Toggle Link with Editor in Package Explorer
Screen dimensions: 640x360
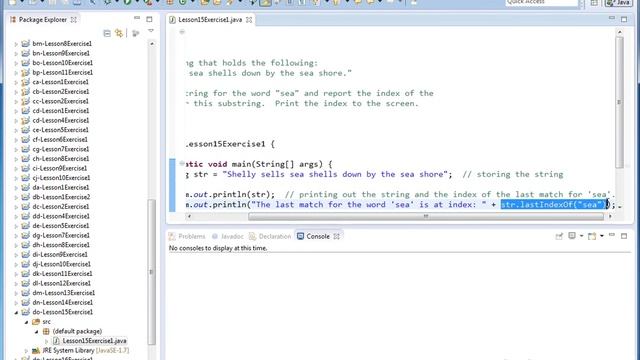(119, 33)
